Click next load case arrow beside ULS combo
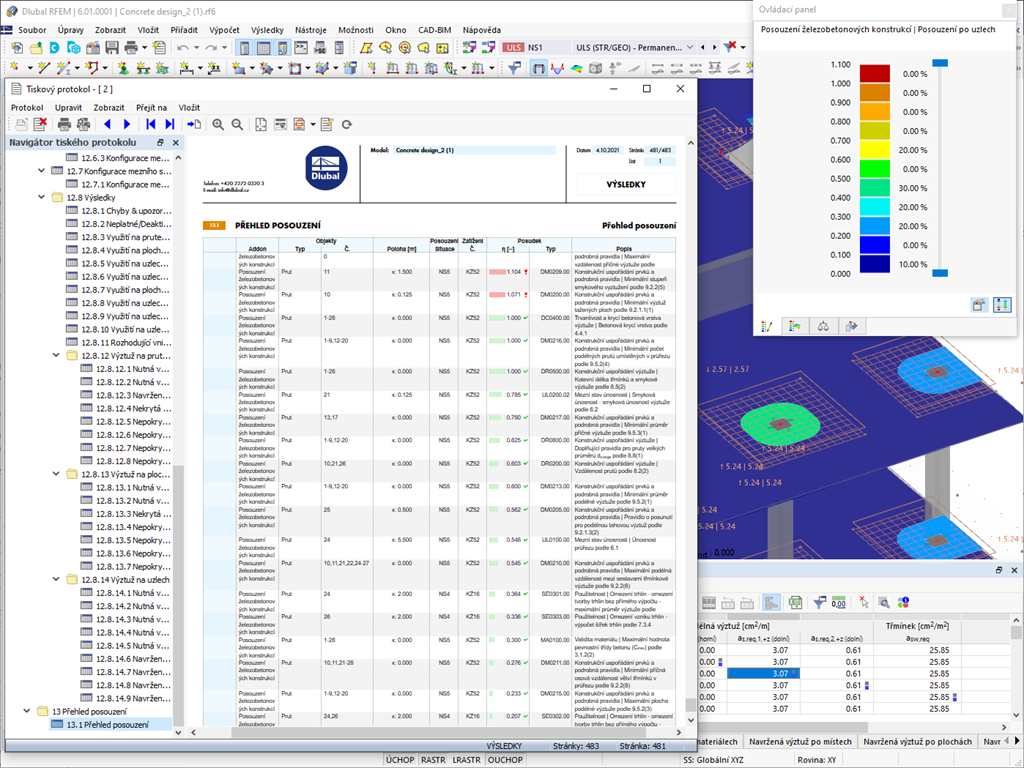 [715, 47]
